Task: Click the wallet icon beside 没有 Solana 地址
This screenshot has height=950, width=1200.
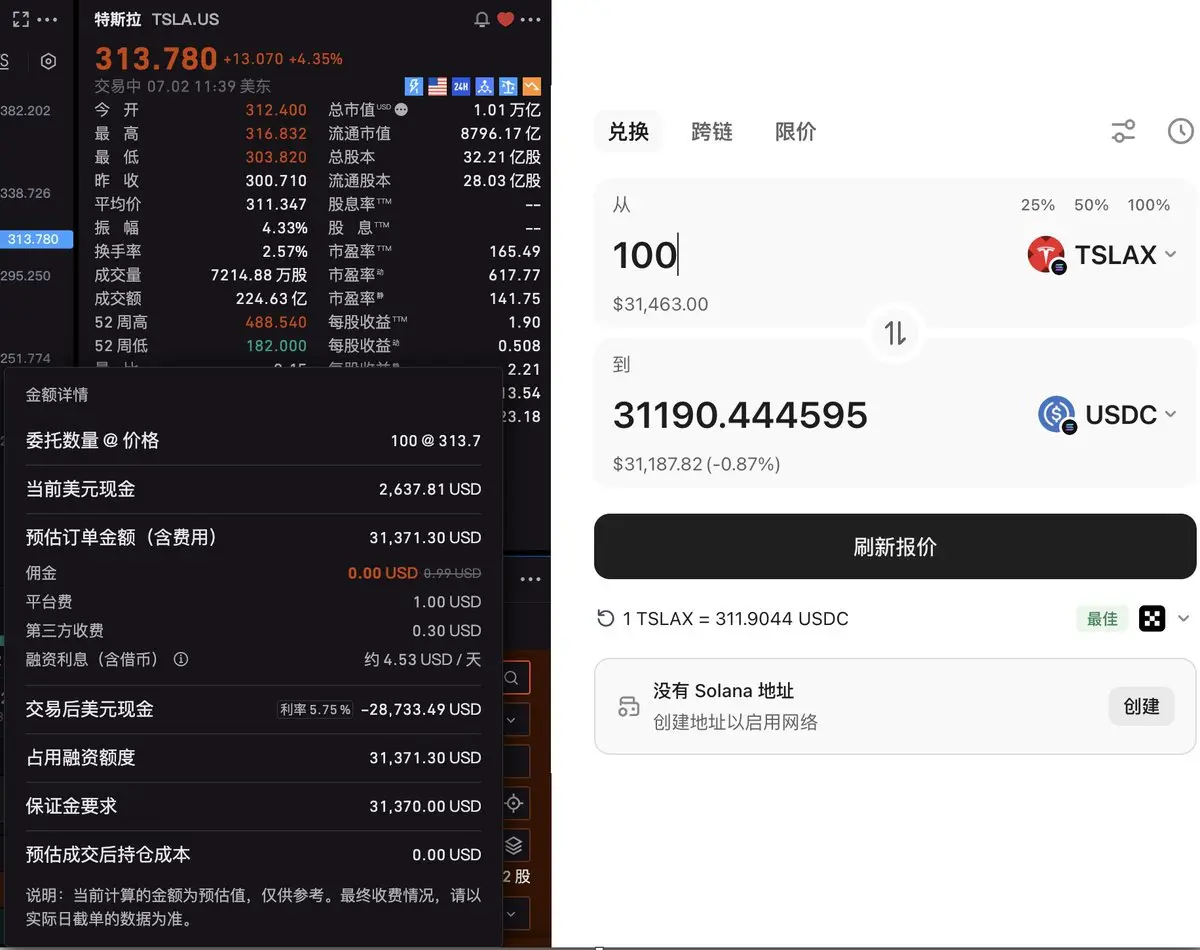Action: click(628, 706)
